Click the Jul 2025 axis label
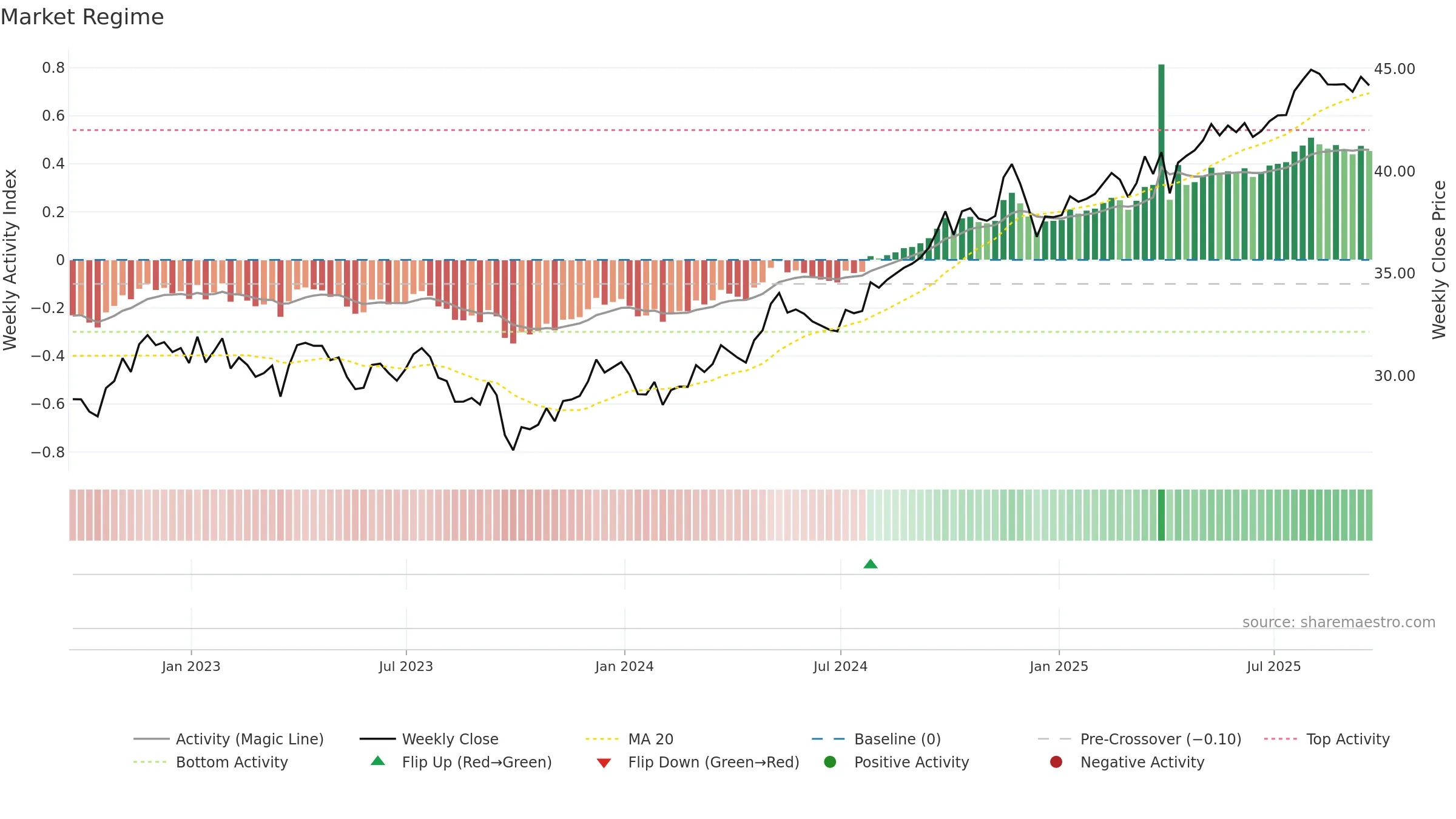Viewport: 1456px width, 819px height. [1274, 666]
